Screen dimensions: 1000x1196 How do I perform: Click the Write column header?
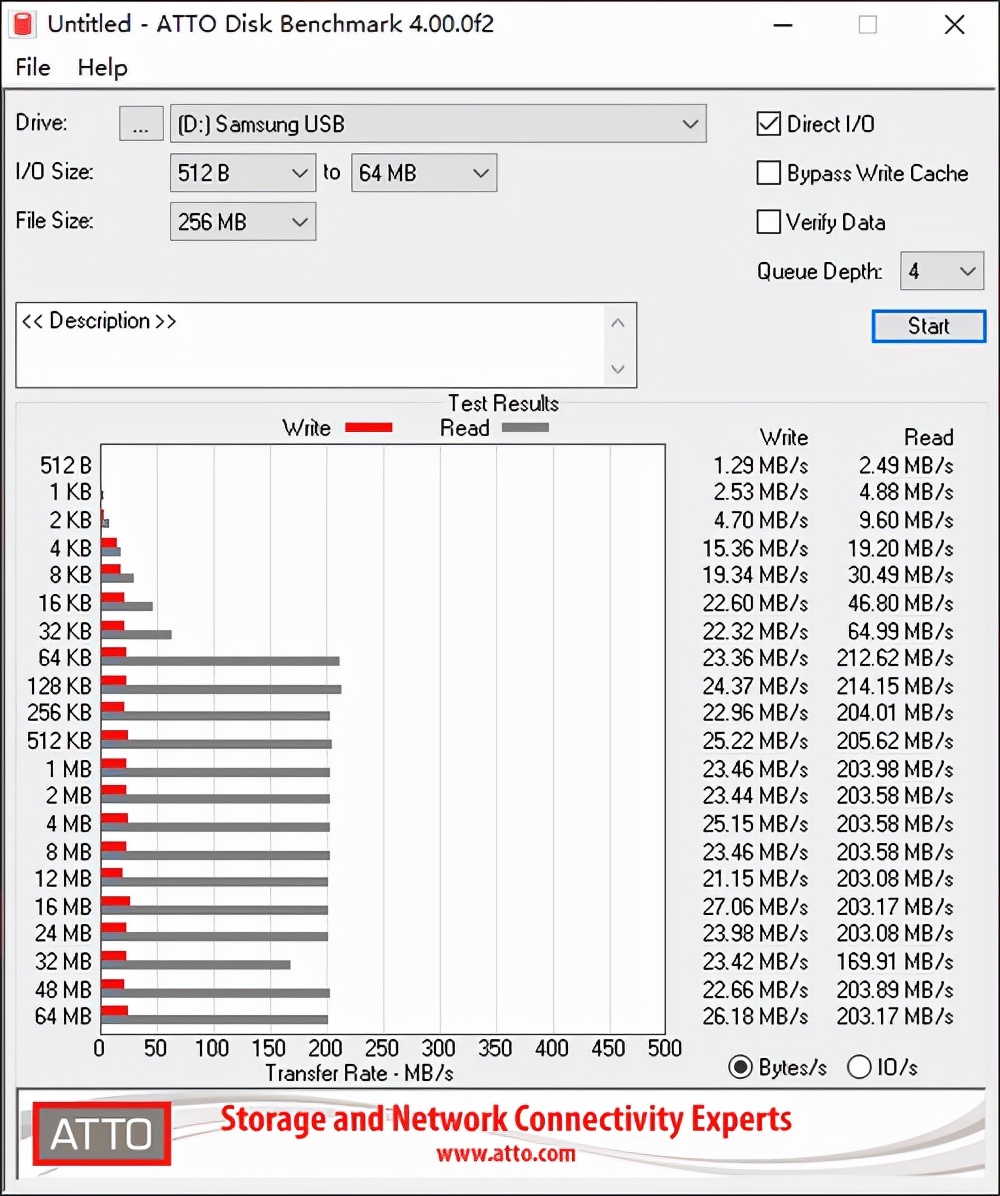tap(783, 437)
